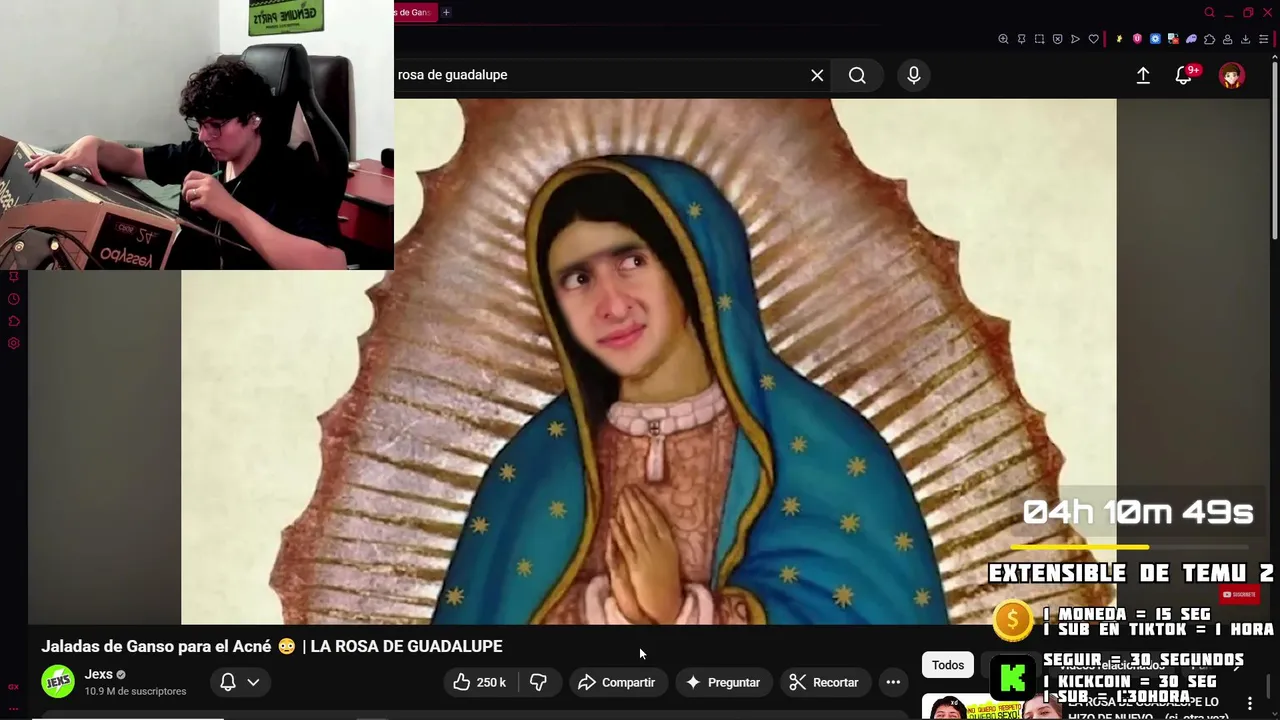Open the account avatar menu
This screenshot has width=1280, height=720.
[1232, 75]
